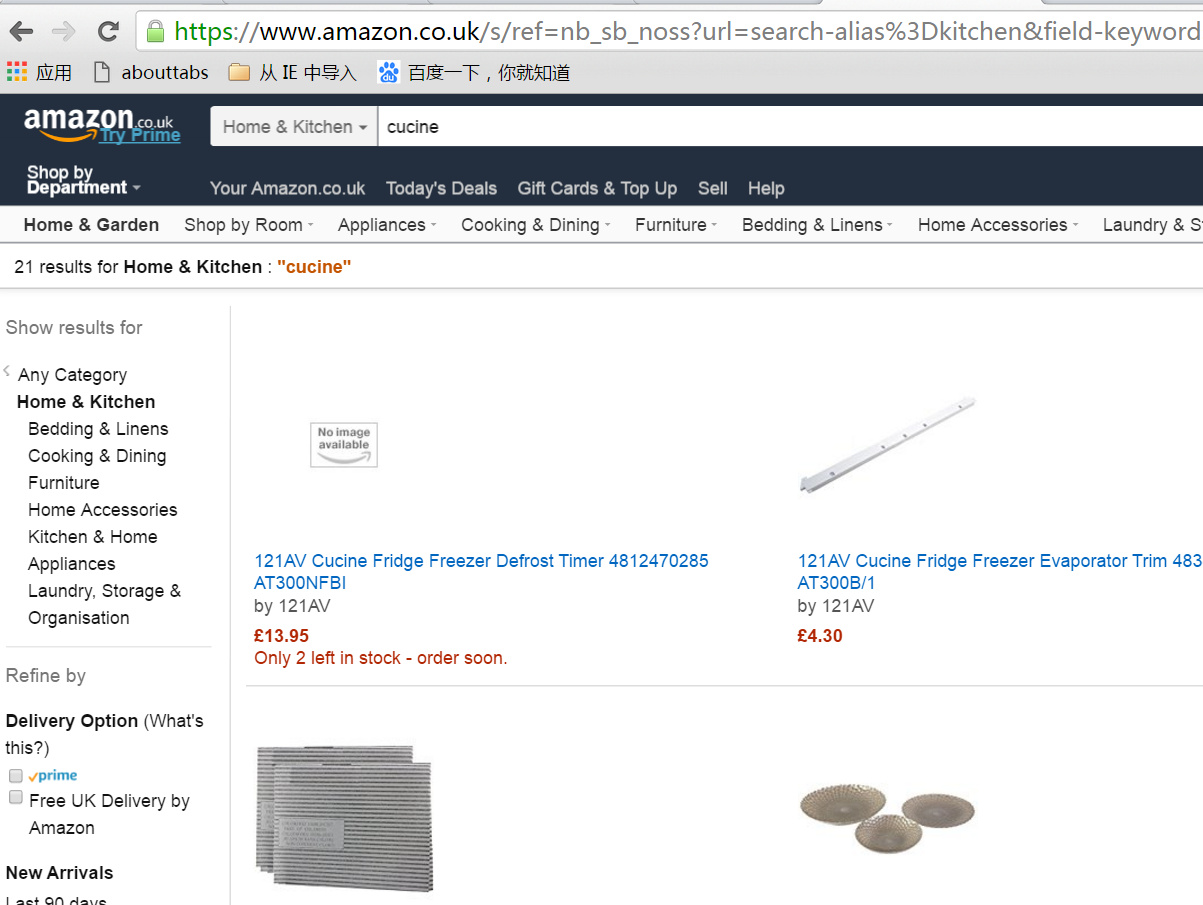
Task: Tick the Prime delivery checkbox
Action: click(16, 776)
